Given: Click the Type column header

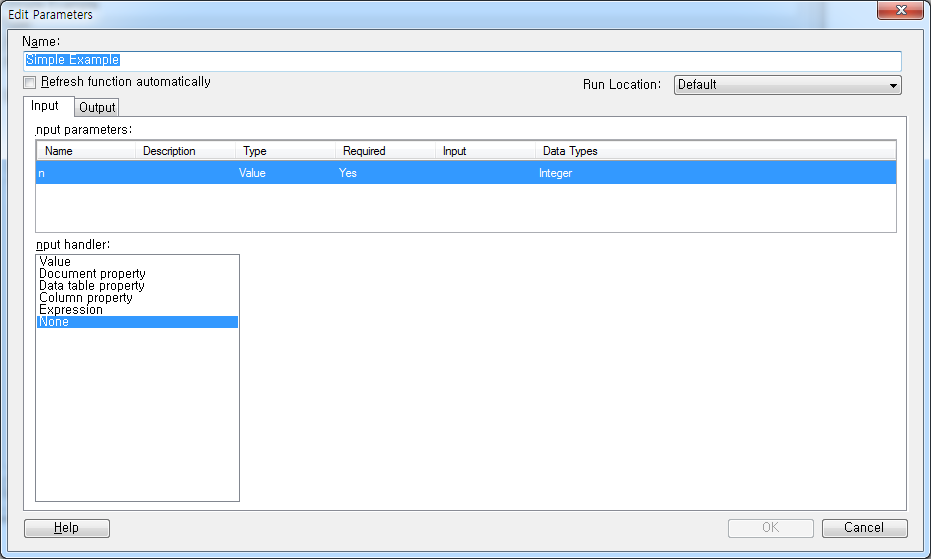Looking at the screenshot, I should point(285,151).
